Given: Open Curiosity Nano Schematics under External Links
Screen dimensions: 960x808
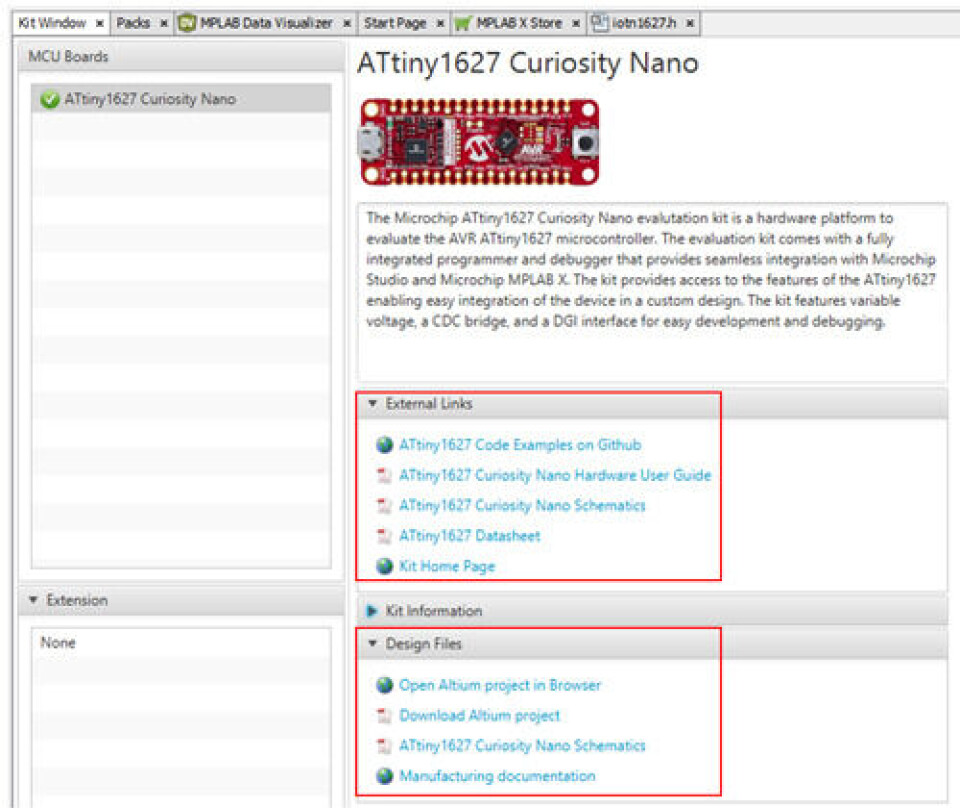Looking at the screenshot, I should click(522, 506).
